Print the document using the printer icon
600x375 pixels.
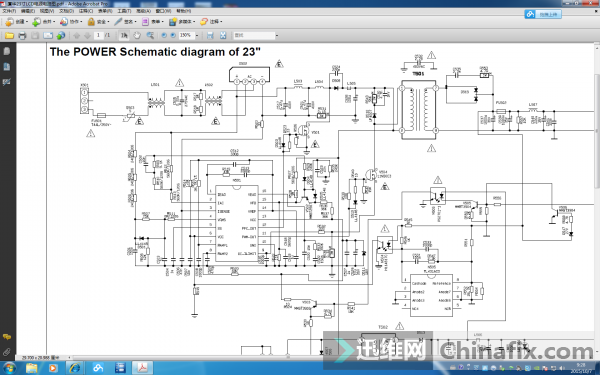click(22, 36)
